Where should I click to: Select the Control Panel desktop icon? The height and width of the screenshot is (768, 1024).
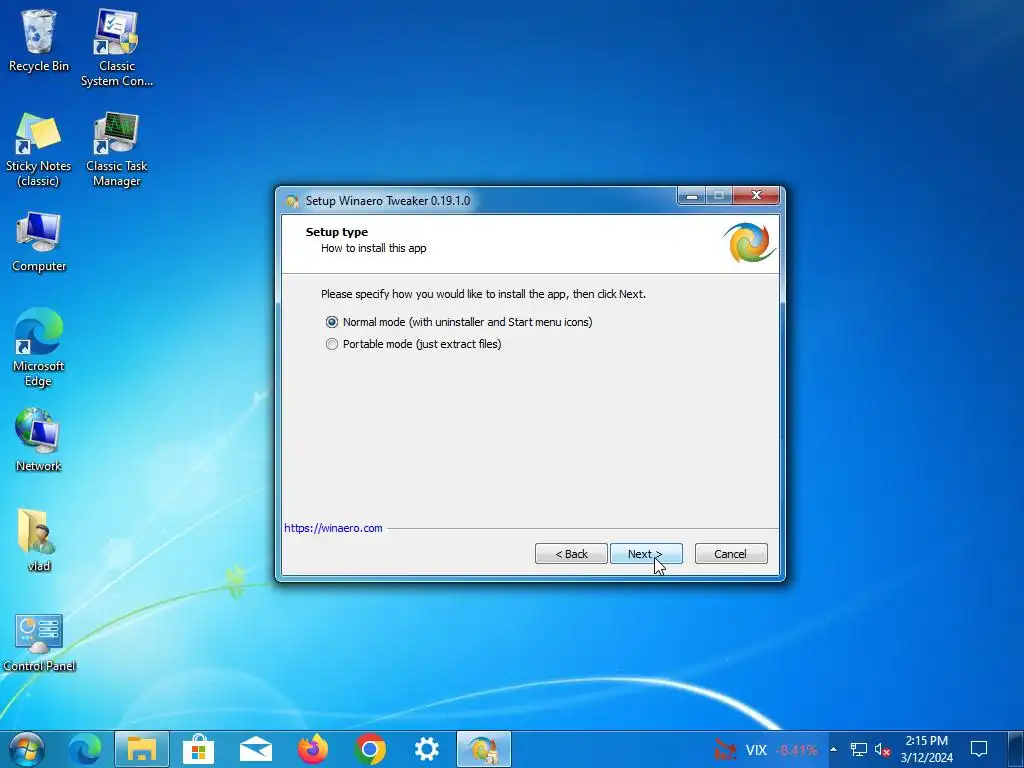click(x=39, y=643)
